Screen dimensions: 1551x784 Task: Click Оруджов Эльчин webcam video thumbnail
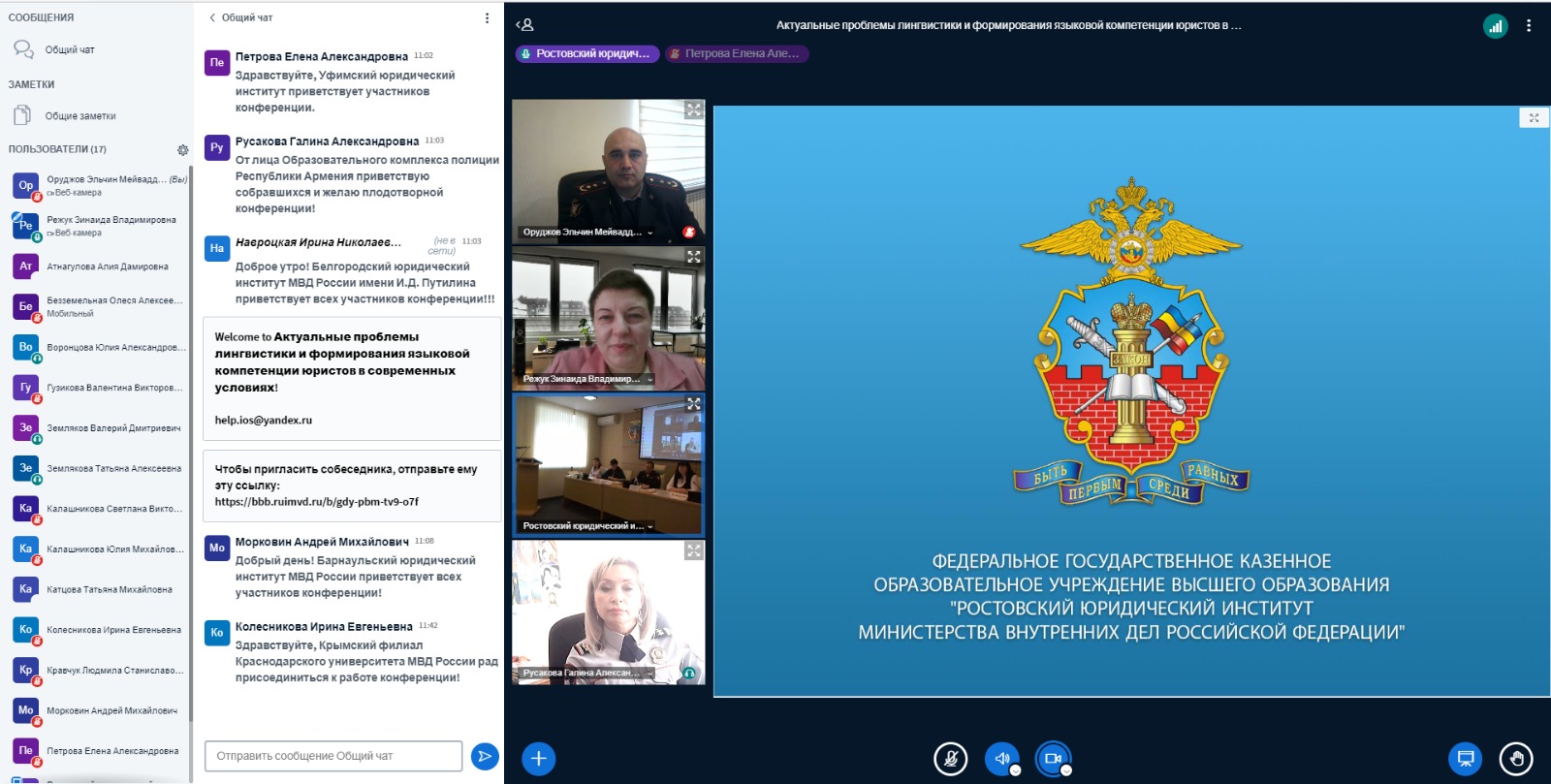pyautogui.click(x=608, y=171)
